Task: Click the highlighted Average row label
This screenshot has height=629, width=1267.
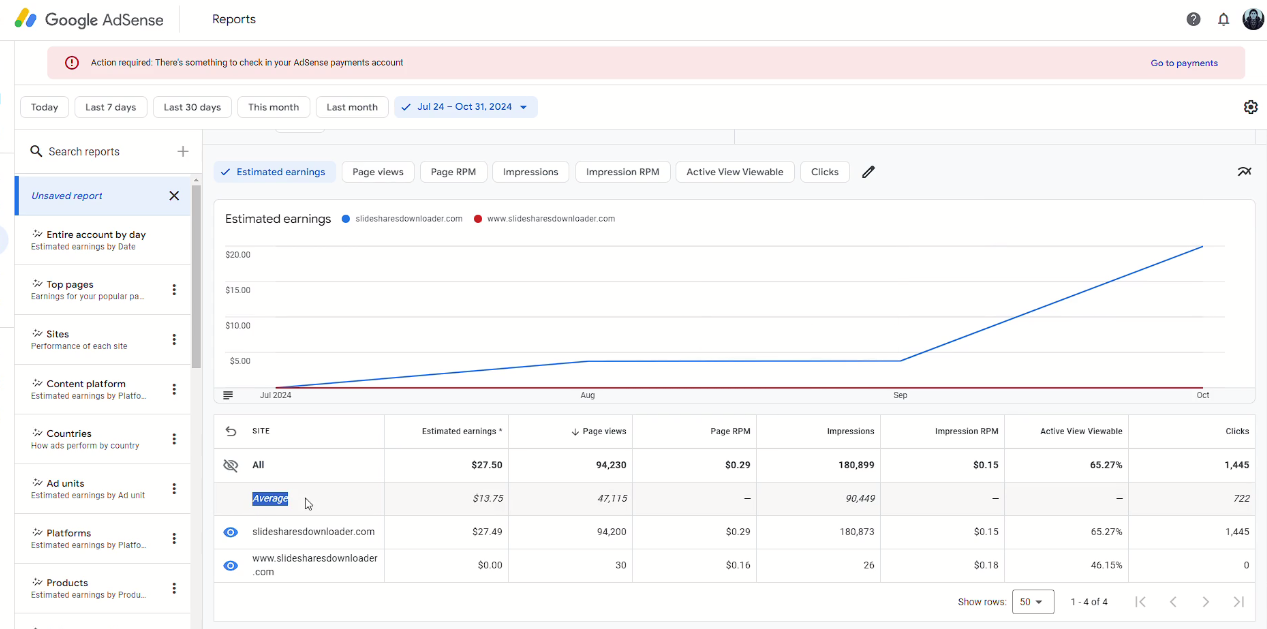Action: [270, 498]
